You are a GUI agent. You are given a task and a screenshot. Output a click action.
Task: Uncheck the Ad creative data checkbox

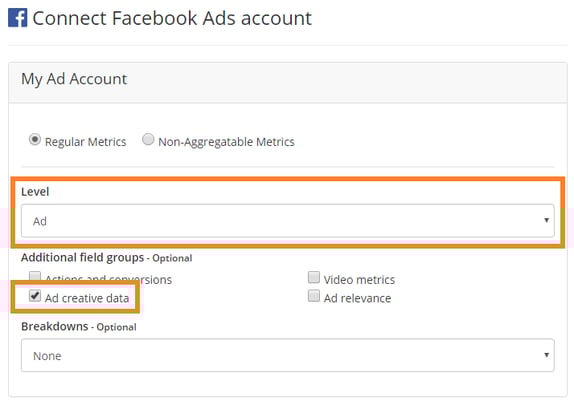[x=35, y=296]
